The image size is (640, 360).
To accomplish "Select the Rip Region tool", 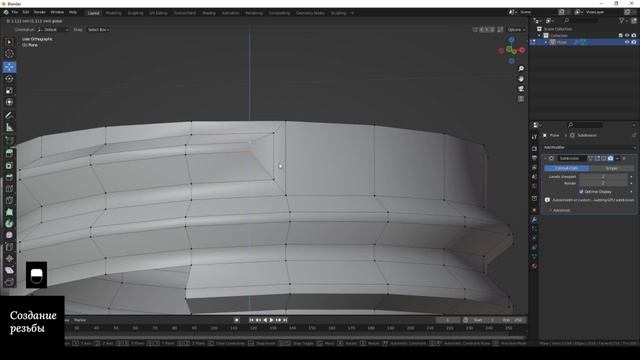I will pos(9,282).
